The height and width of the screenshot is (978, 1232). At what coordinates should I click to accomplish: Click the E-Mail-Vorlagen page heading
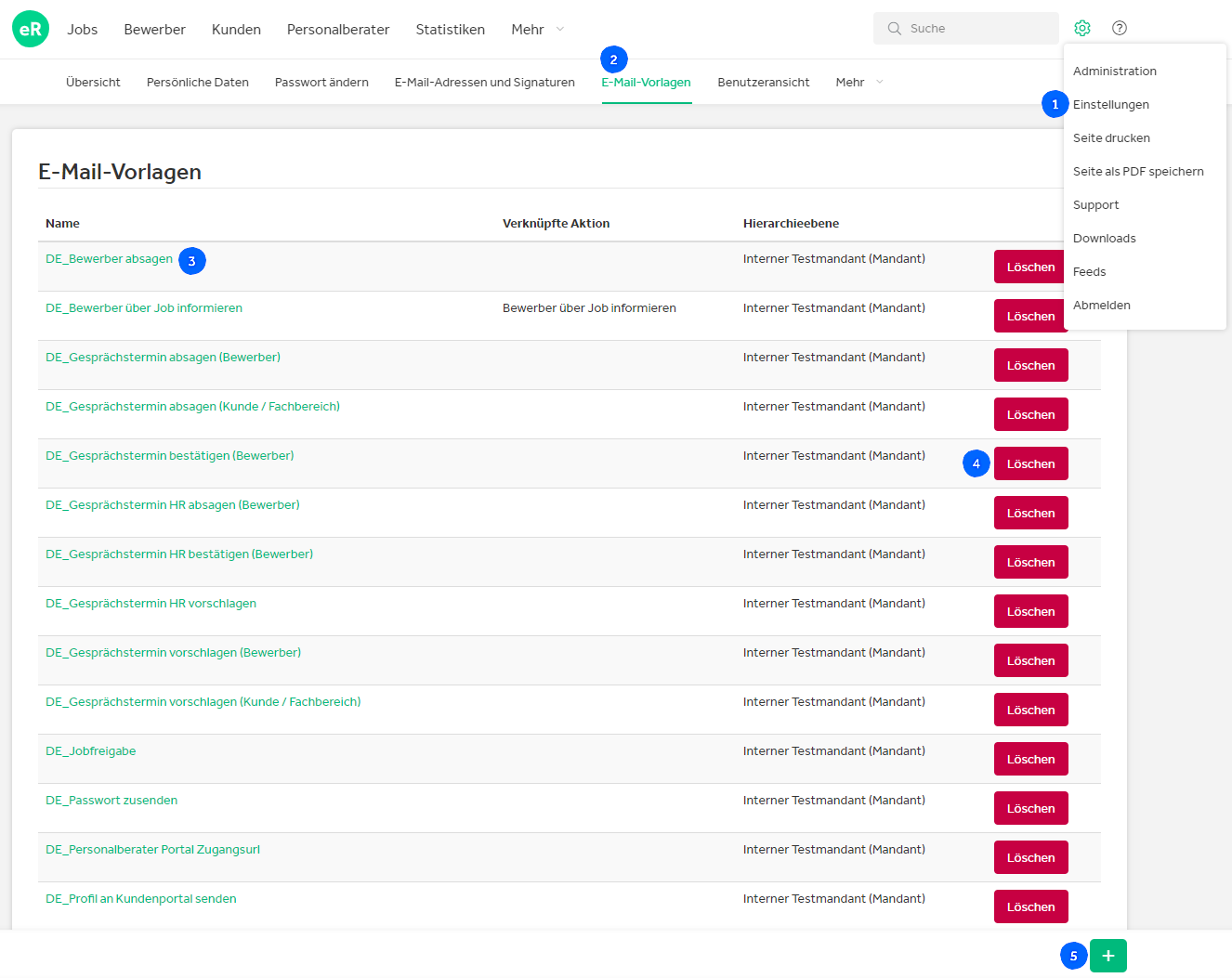[120, 172]
